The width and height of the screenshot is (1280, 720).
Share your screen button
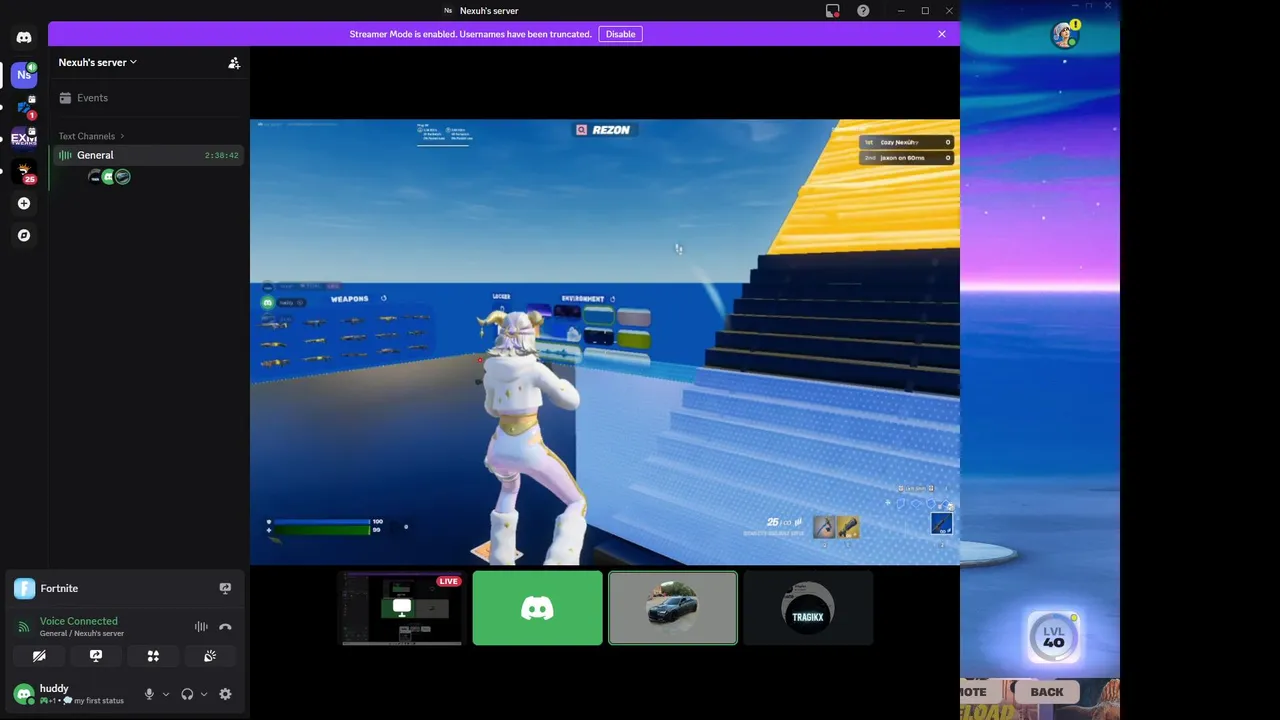(96, 656)
